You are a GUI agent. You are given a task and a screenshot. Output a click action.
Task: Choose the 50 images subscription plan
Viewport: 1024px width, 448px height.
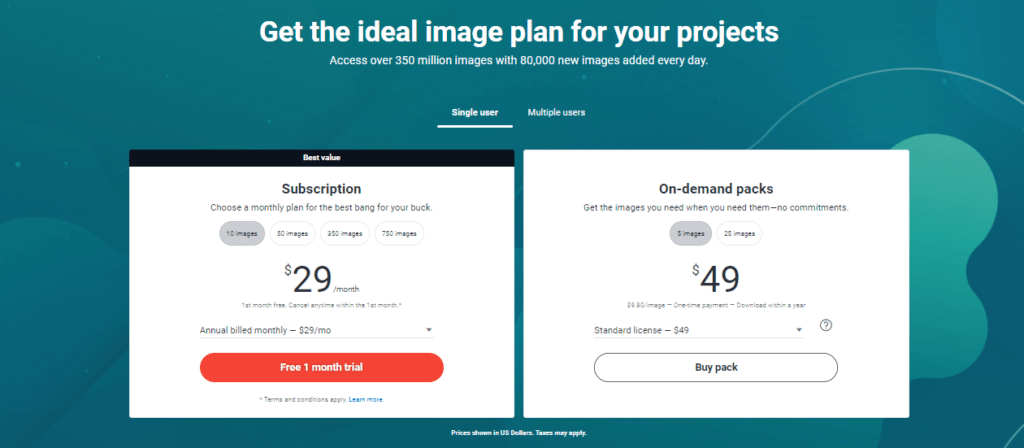tap(292, 233)
